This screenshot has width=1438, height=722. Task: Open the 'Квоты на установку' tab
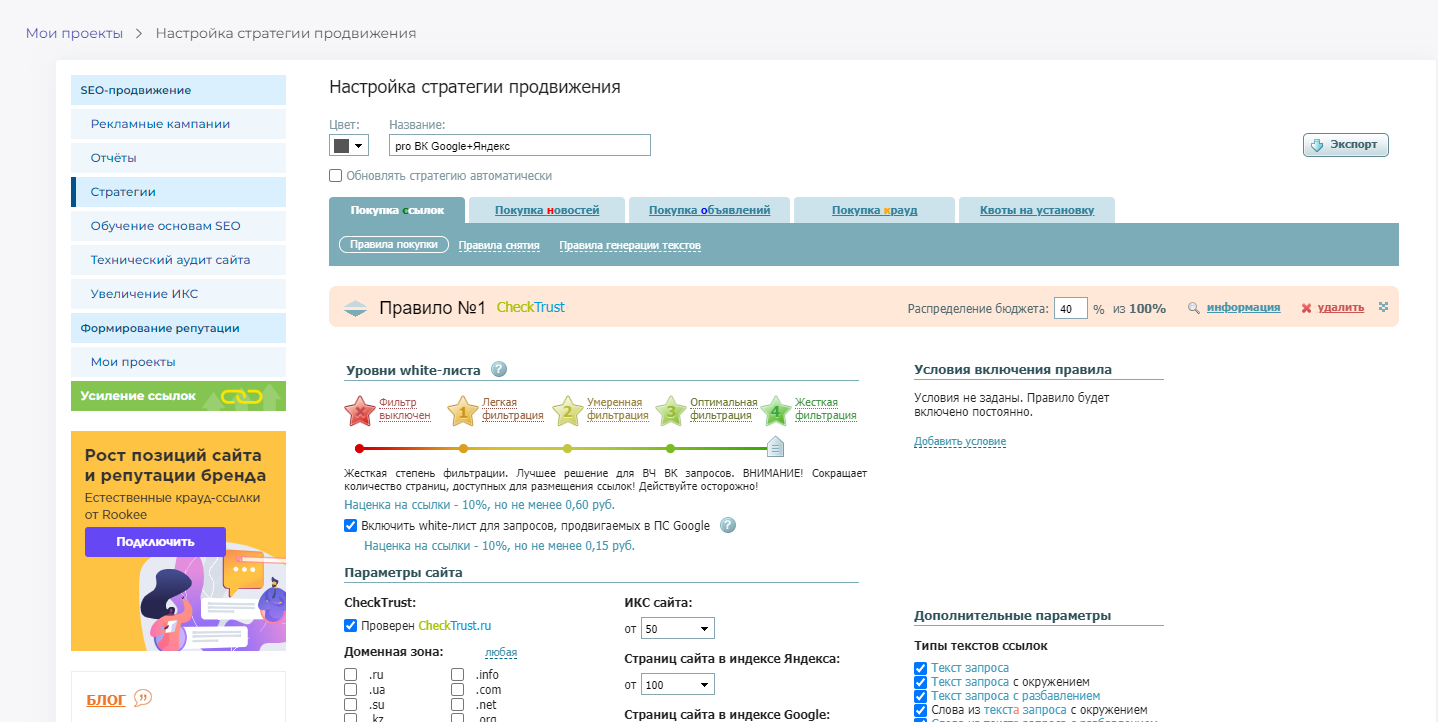[x=1036, y=210]
